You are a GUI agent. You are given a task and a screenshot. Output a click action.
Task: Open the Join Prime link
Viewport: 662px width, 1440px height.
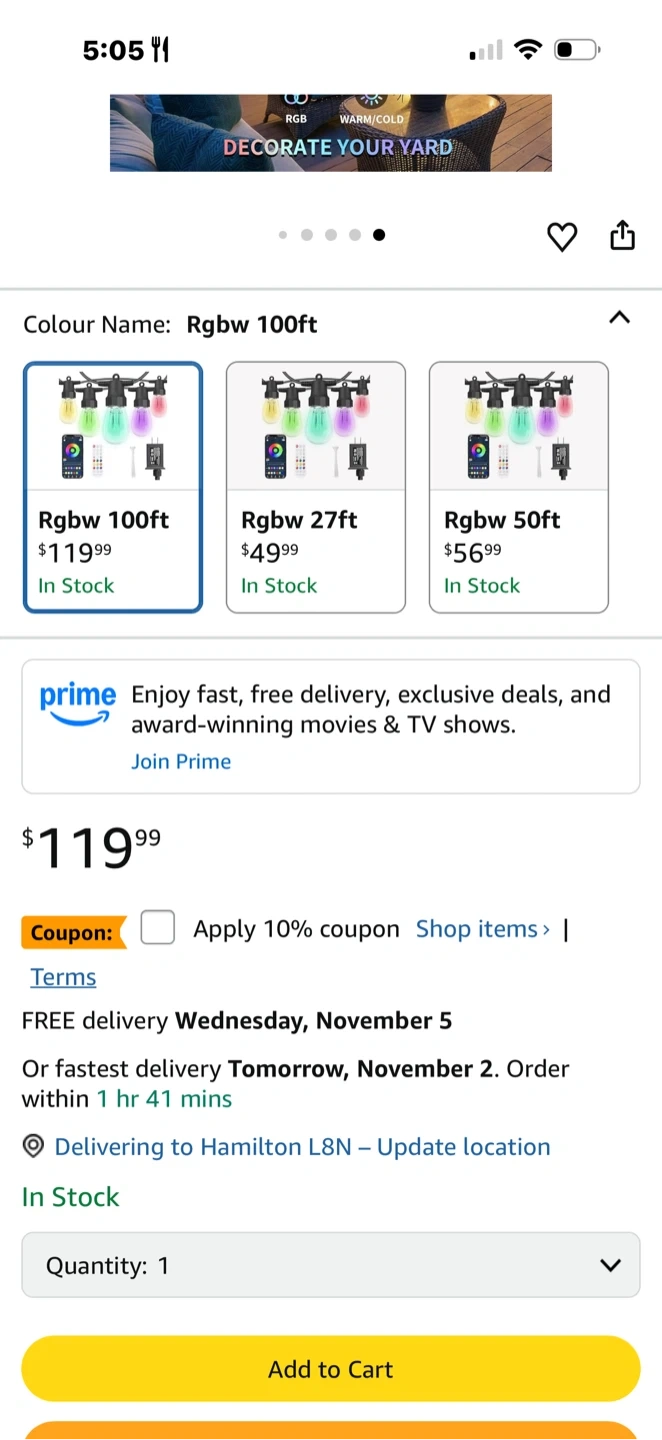[181, 761]
